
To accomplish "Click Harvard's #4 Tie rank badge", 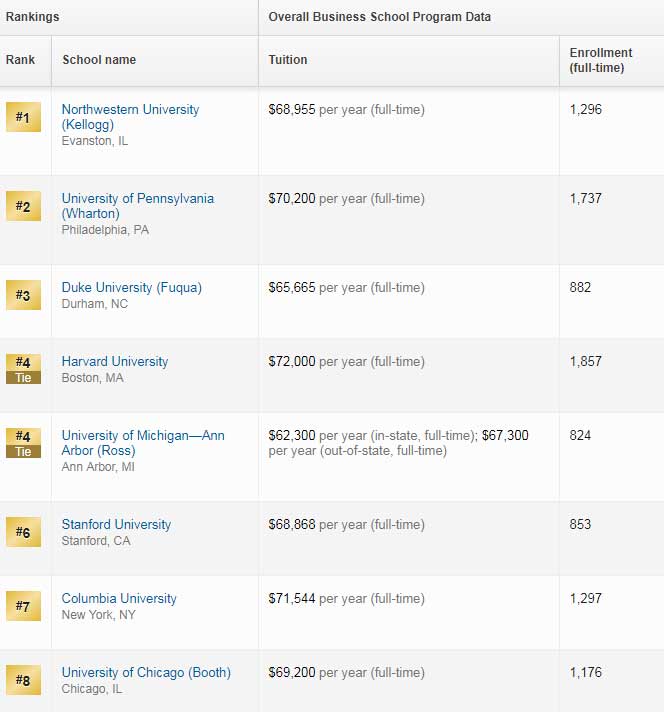I will [23, 368].
